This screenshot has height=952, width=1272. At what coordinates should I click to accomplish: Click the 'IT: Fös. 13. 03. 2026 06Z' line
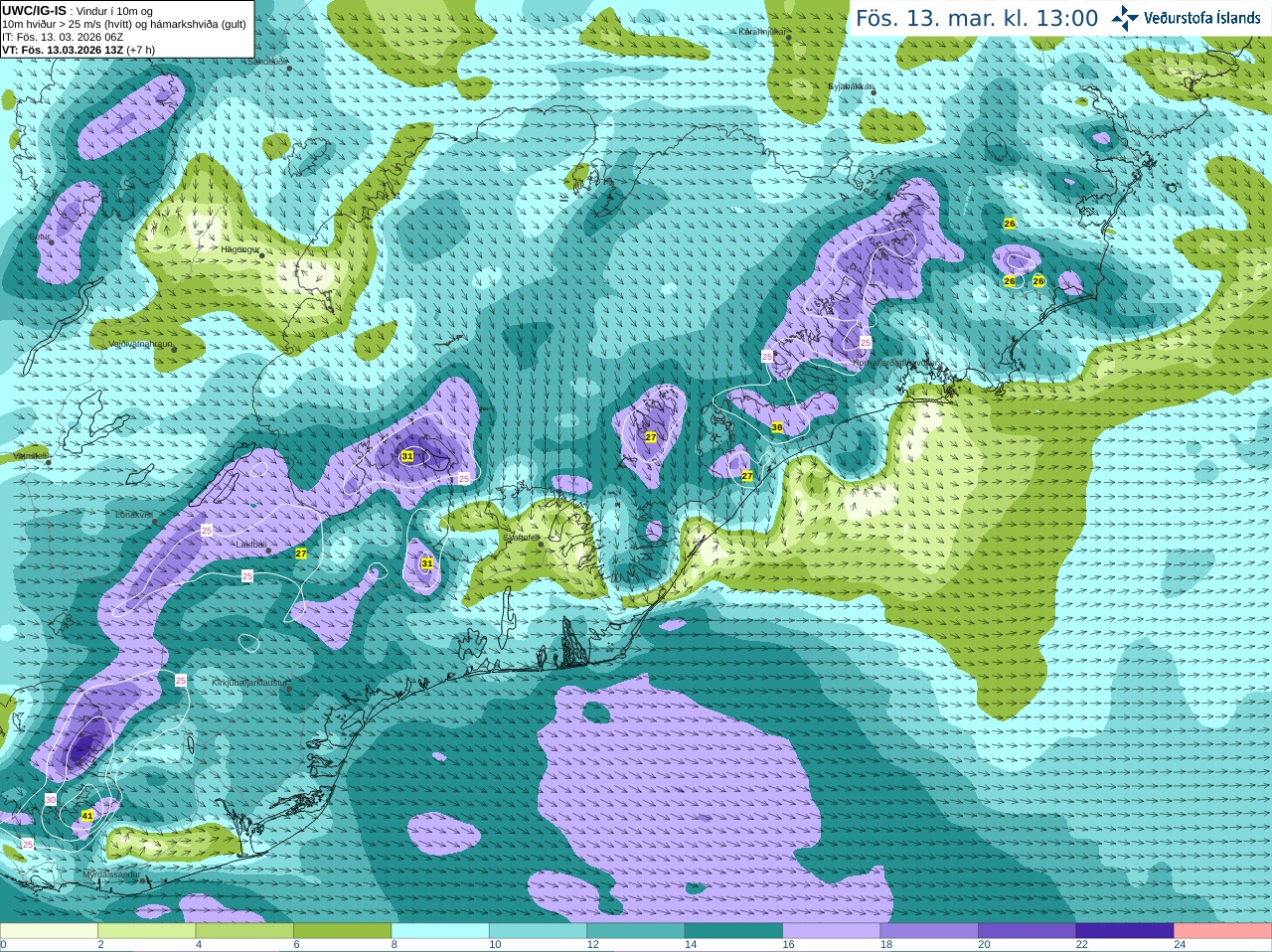[63, 37]
